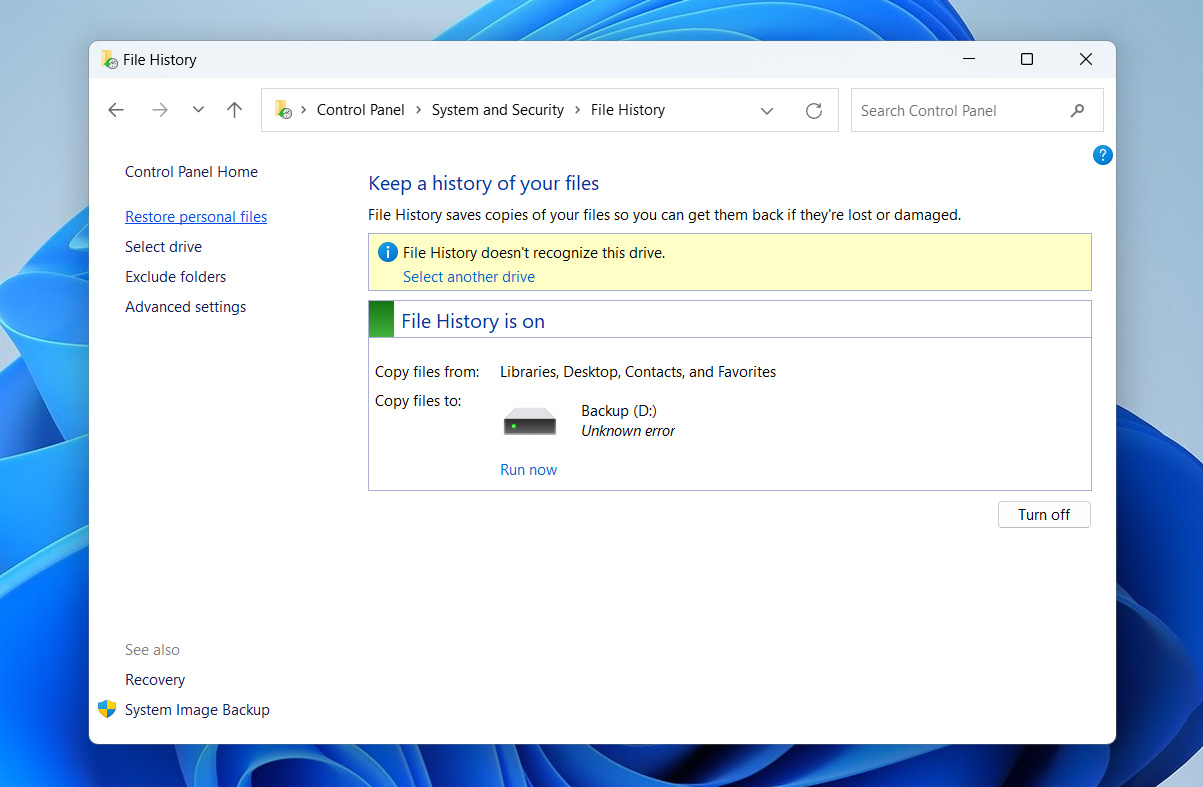Open System Image Backup link
Screen dimensions: 1203x787
click(197, 710)
